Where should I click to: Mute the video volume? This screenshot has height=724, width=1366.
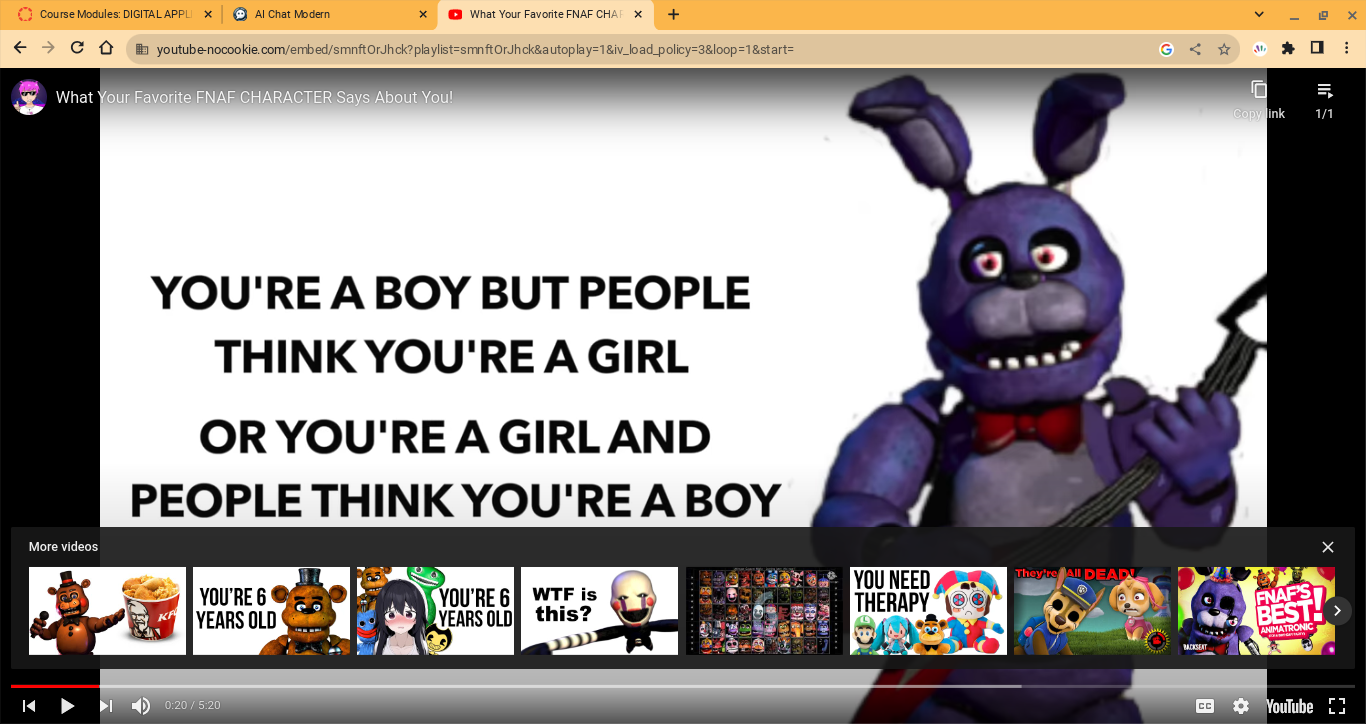[141, 706]
